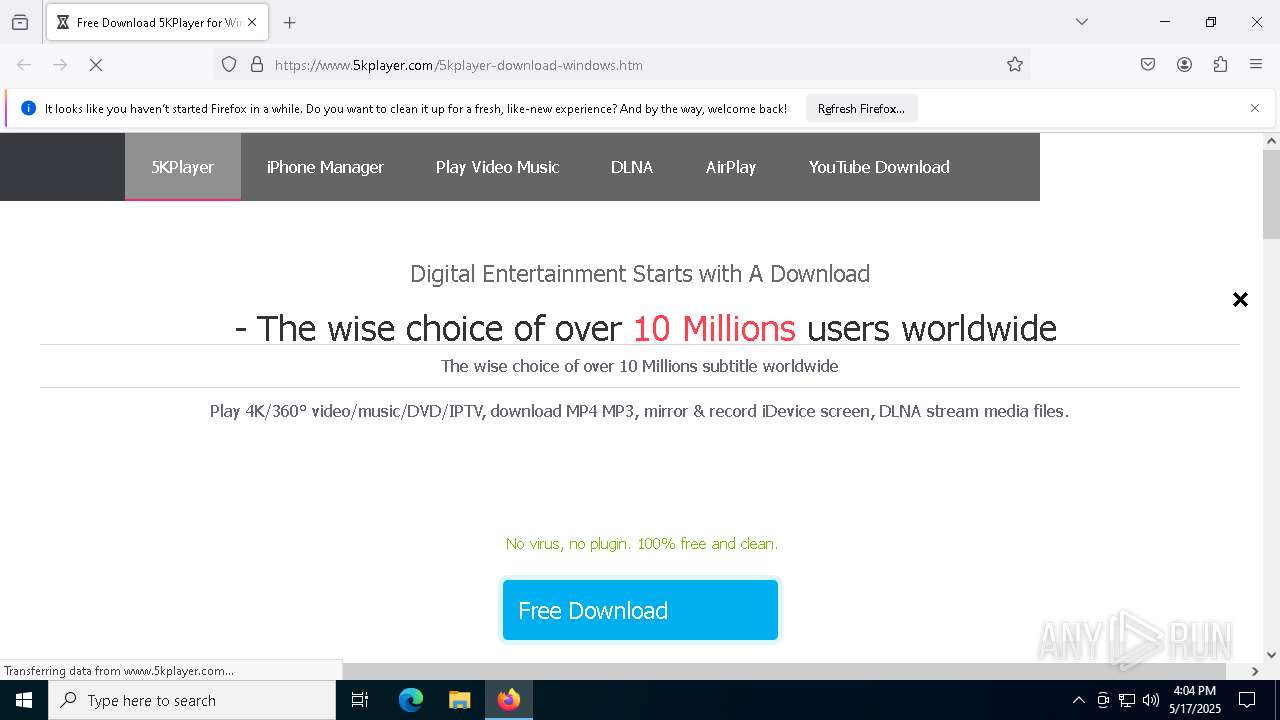The width and height of the screenshot is (1280, 720).
Task: Click the '10 Millions' red text
Action: click(x=714, y=328)
